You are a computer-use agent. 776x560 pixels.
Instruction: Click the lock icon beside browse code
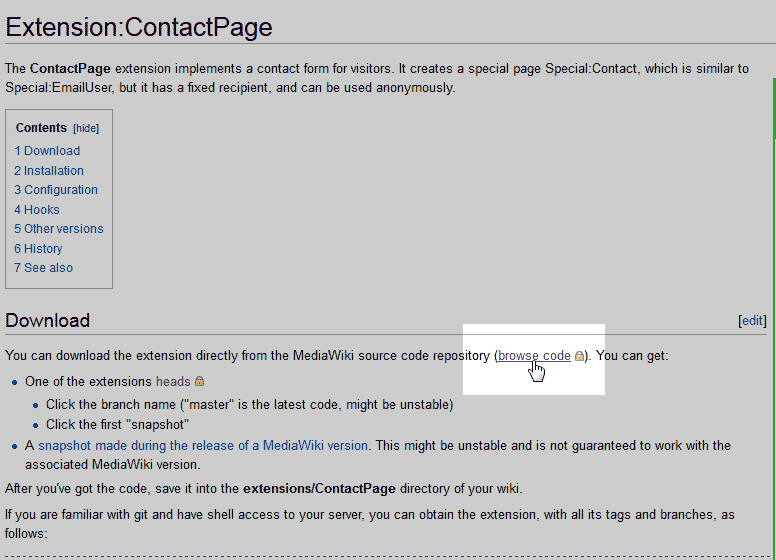[x=579, y=356]
